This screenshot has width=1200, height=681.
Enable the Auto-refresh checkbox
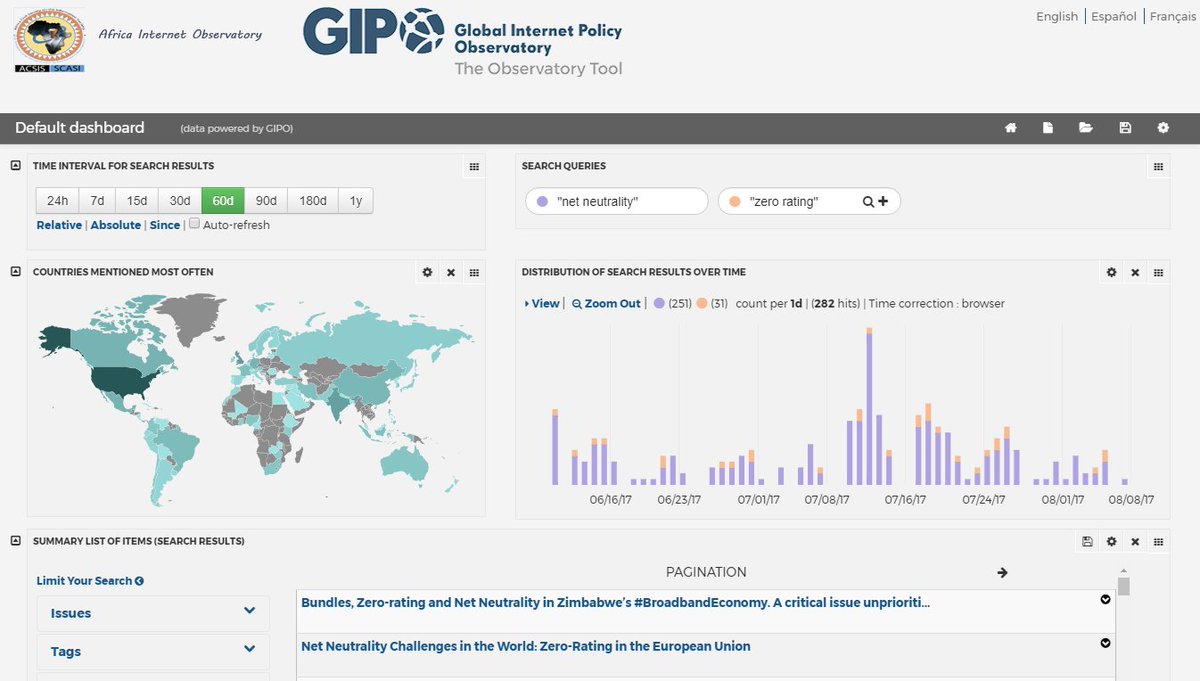coord(195,224)
